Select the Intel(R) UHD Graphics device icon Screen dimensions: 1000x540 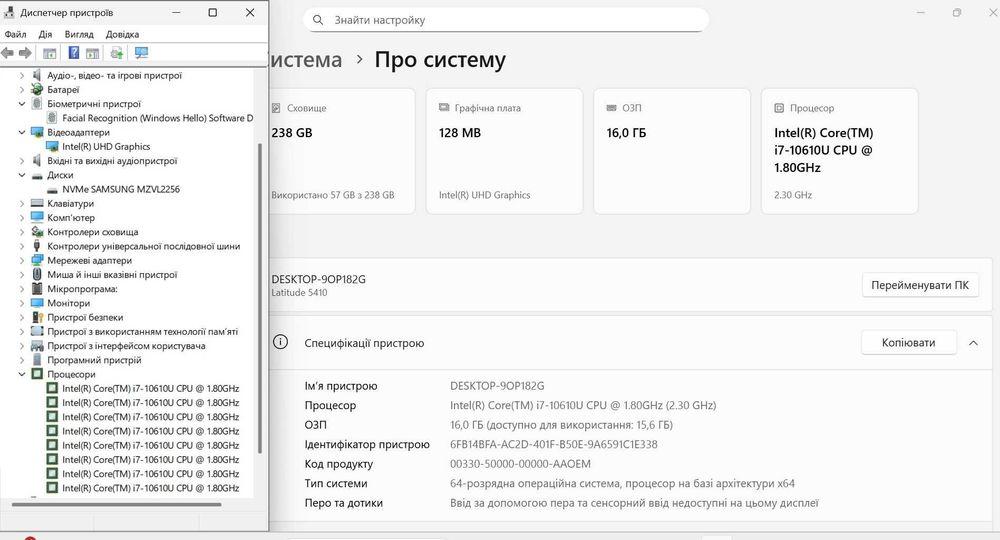(52, 147)
